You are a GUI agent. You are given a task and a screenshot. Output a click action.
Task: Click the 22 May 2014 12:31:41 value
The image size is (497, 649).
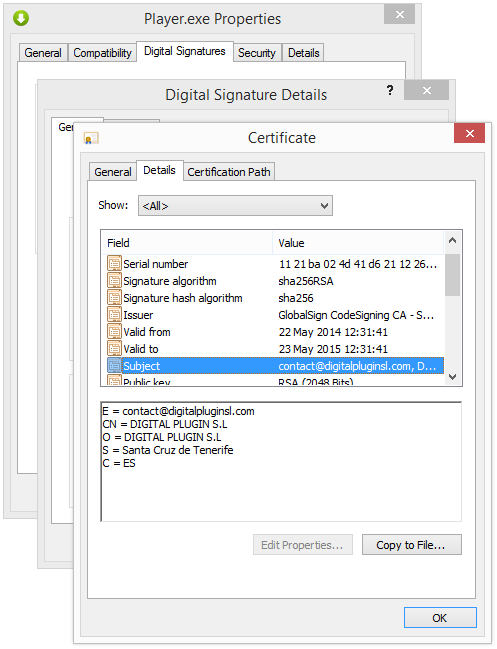pos(333,332)
